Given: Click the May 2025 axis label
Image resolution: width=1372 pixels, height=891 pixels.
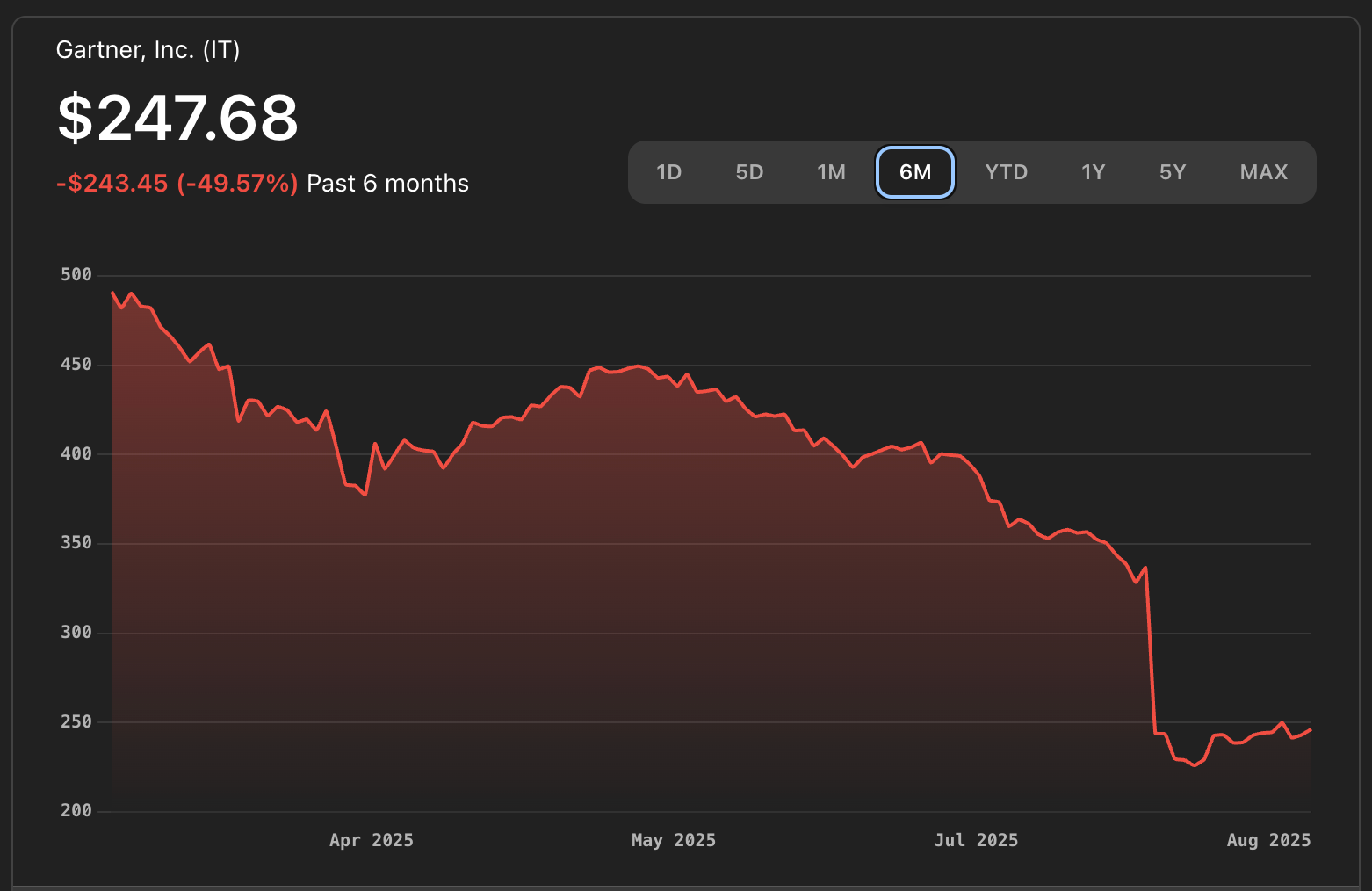Looking at the screenshot, I should click(x=674, y=841).
